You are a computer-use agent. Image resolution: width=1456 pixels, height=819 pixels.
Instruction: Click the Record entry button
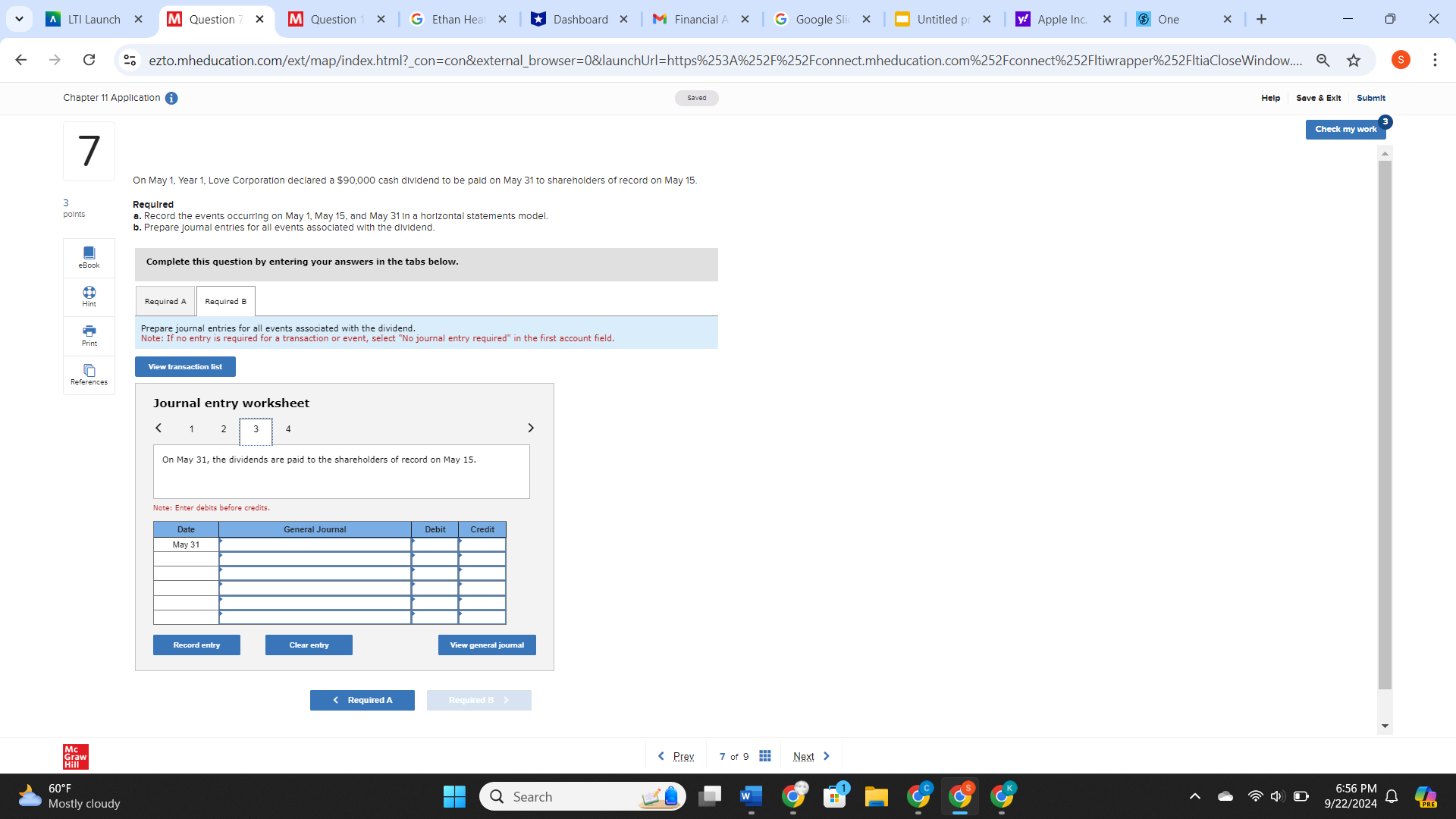coord(196,645)
